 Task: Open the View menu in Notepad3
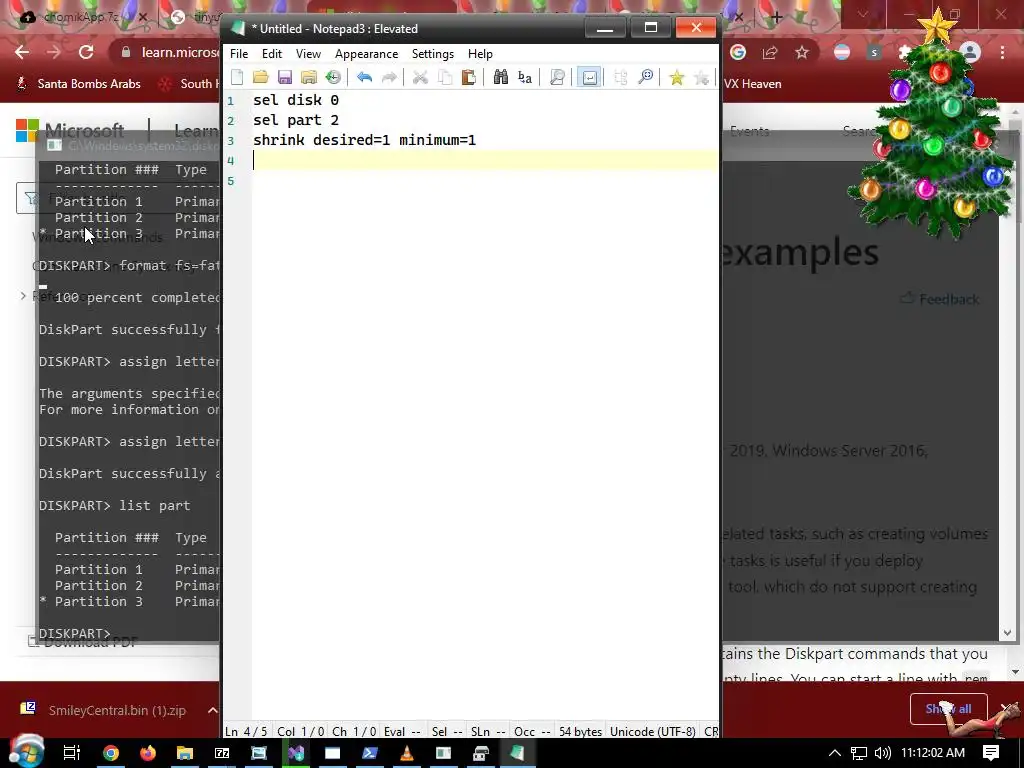308,54
